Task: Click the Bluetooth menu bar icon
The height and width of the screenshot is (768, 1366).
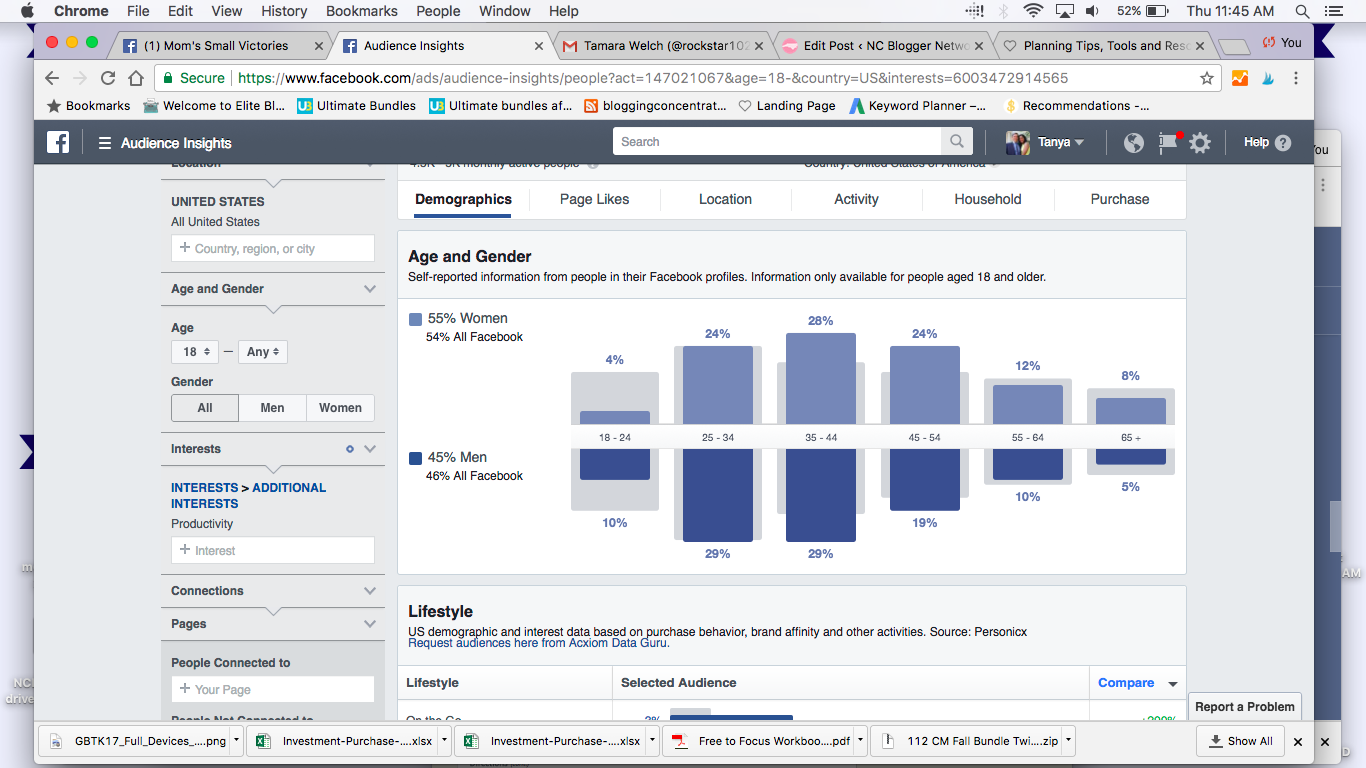Action: point(1003,11)
